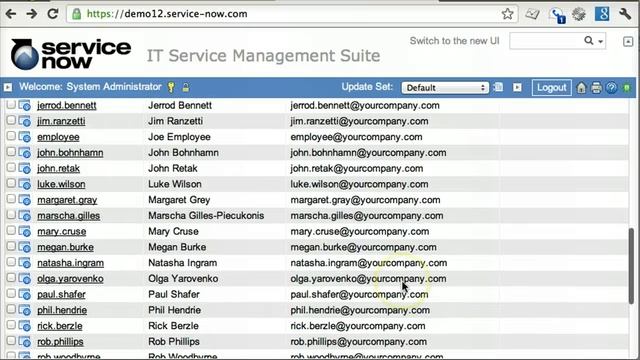Click the email mary.cruse@yourcompany.com
This screenshot has height=360, width=640.
click(360, 231)
